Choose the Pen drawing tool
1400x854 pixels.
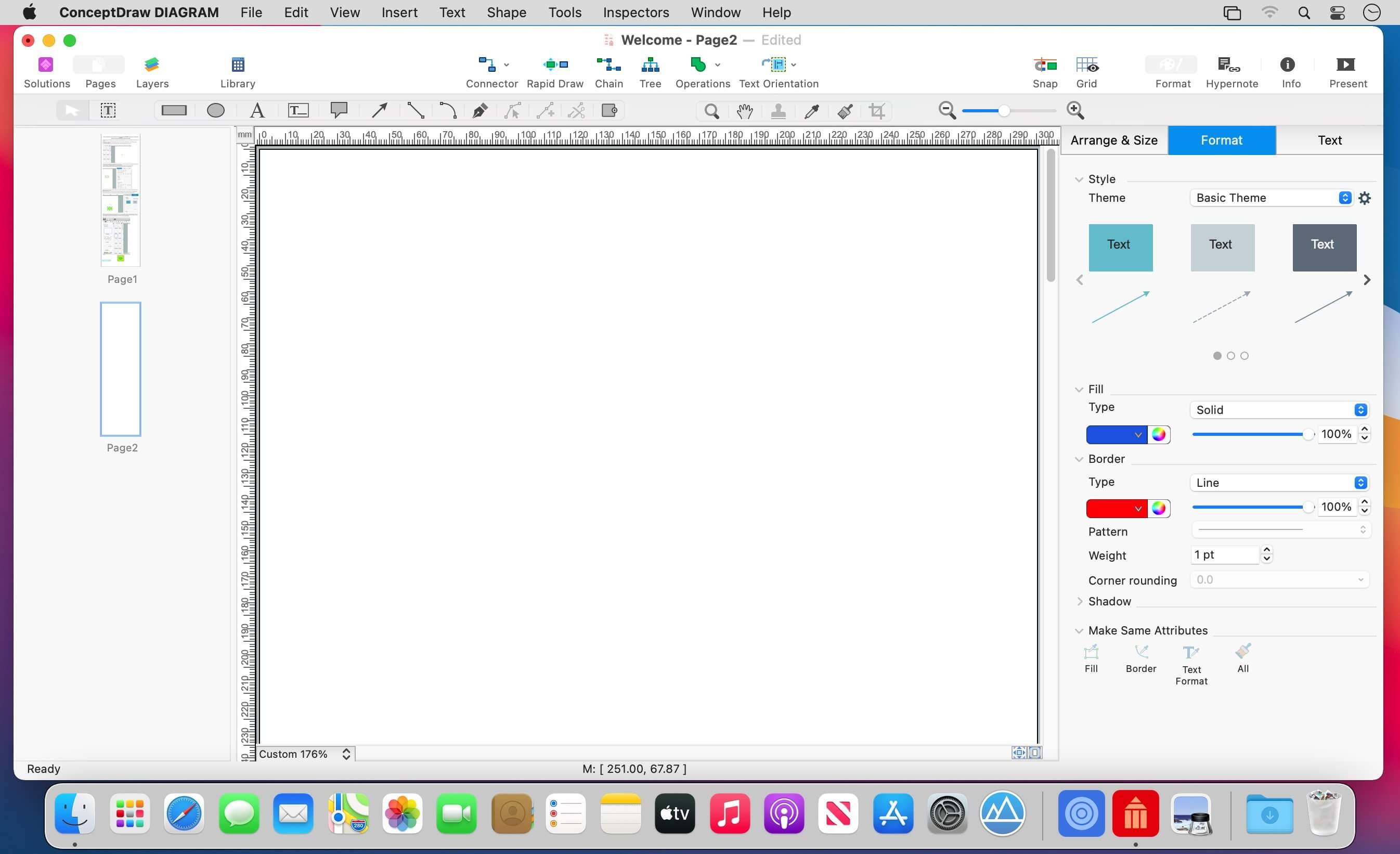[x=479, y=110]
